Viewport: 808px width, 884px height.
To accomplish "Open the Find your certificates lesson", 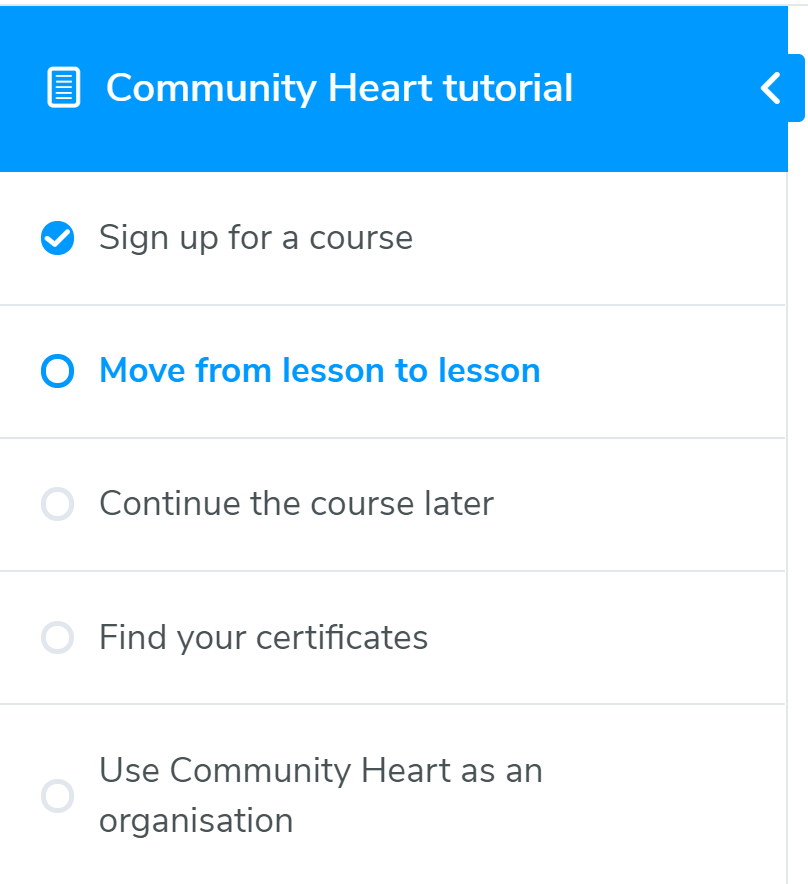I will [x=263, y=637].
